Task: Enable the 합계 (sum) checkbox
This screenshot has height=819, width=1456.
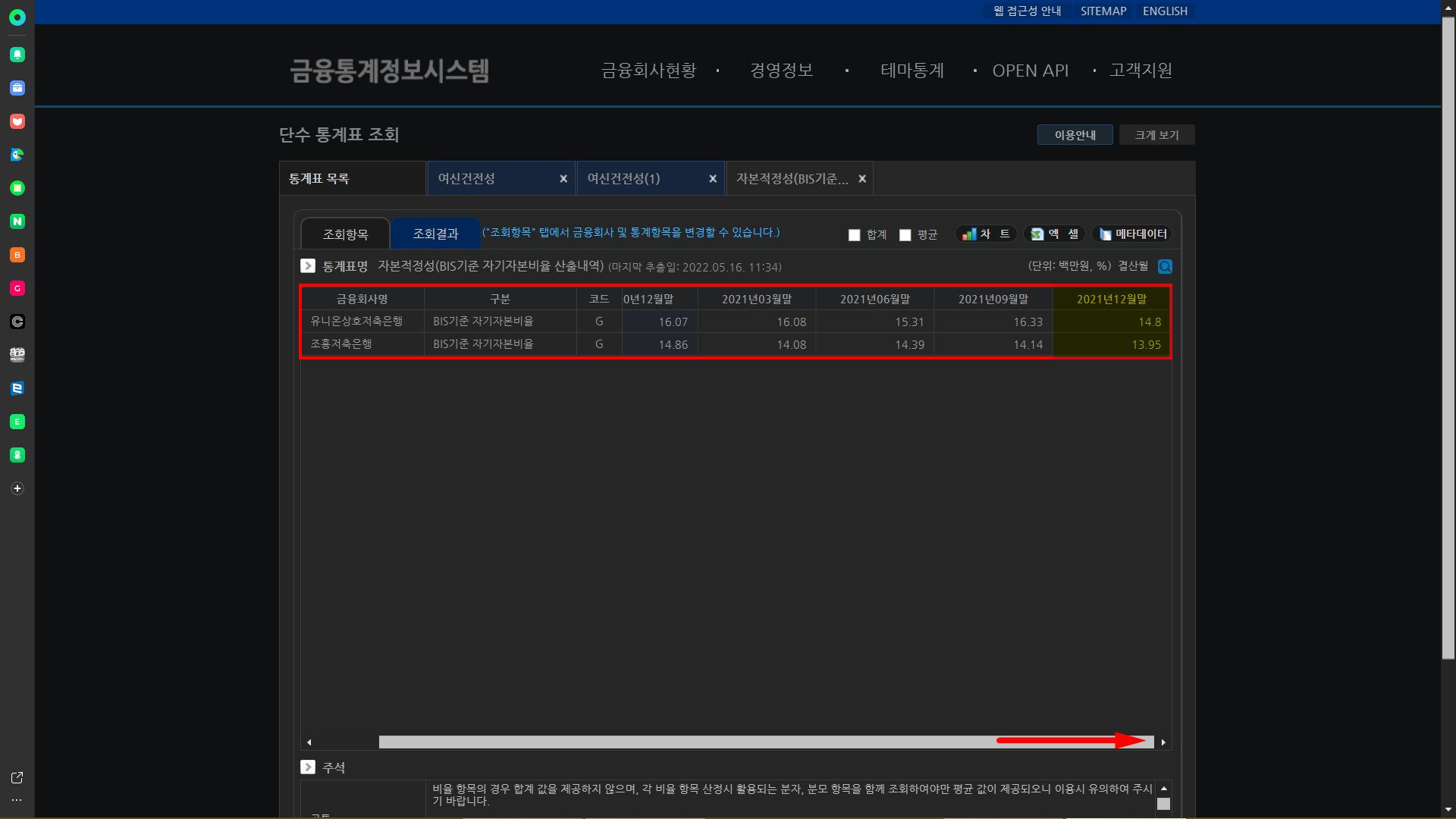Action: pyautogui.click(x=855, y=235)
